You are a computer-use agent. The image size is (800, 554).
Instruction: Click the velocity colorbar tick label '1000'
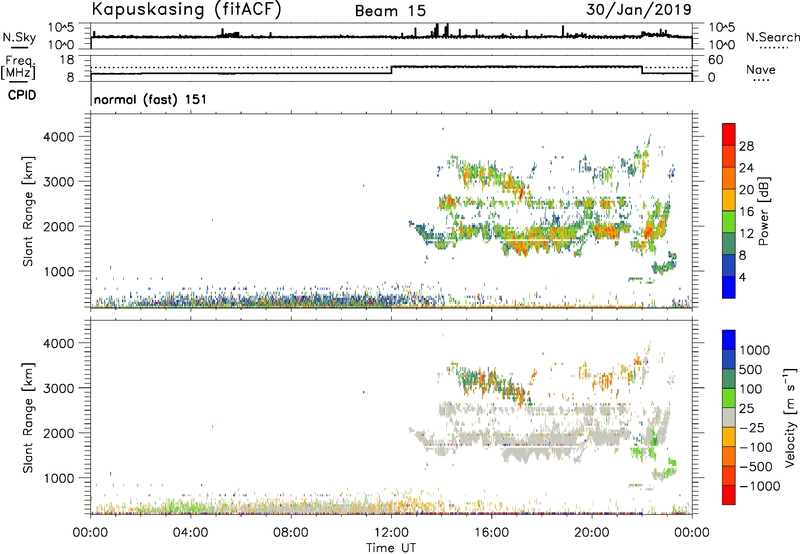(x=755, y=350)
